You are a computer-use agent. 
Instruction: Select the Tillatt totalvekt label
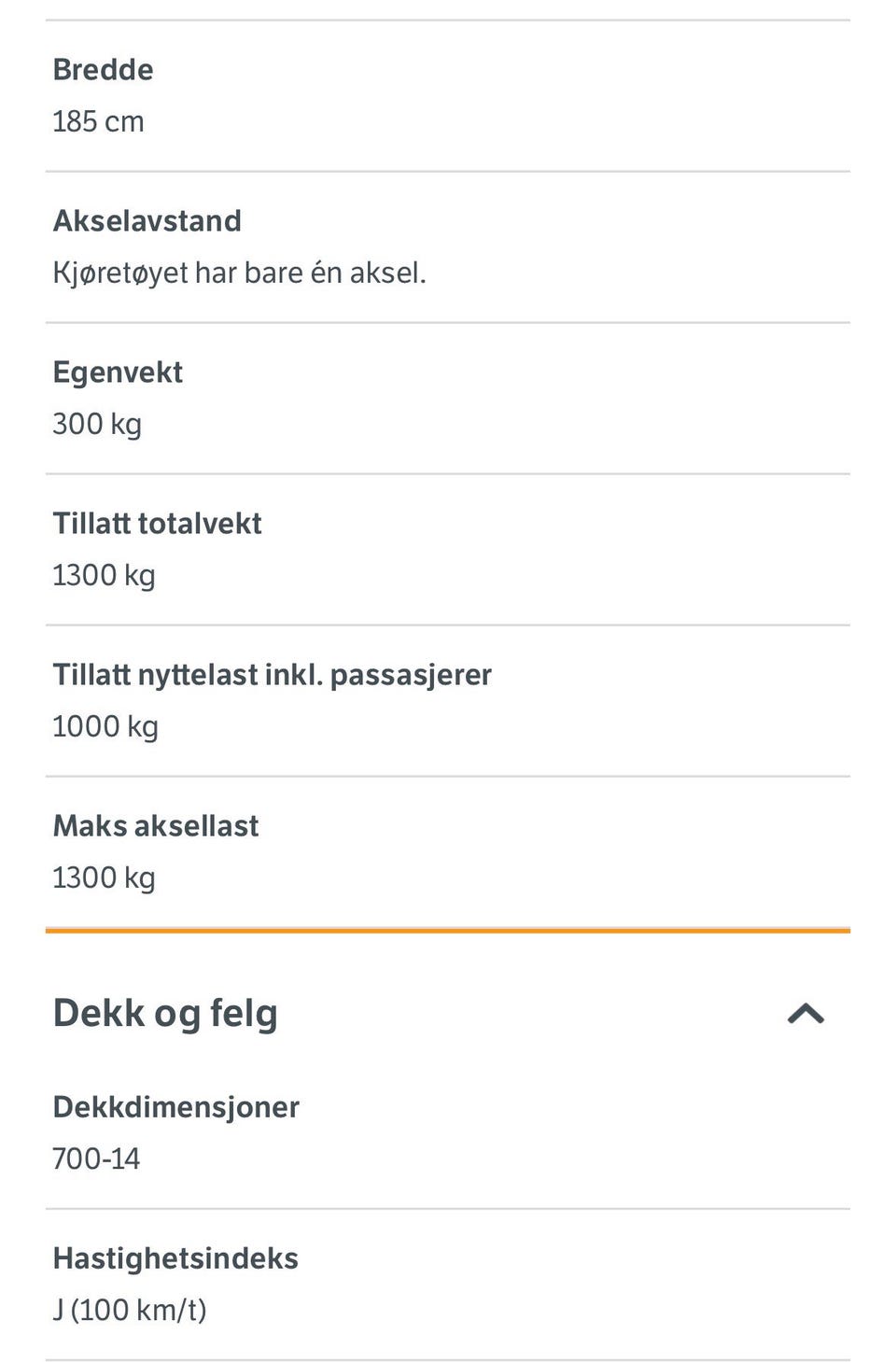(x=157, y=524)
